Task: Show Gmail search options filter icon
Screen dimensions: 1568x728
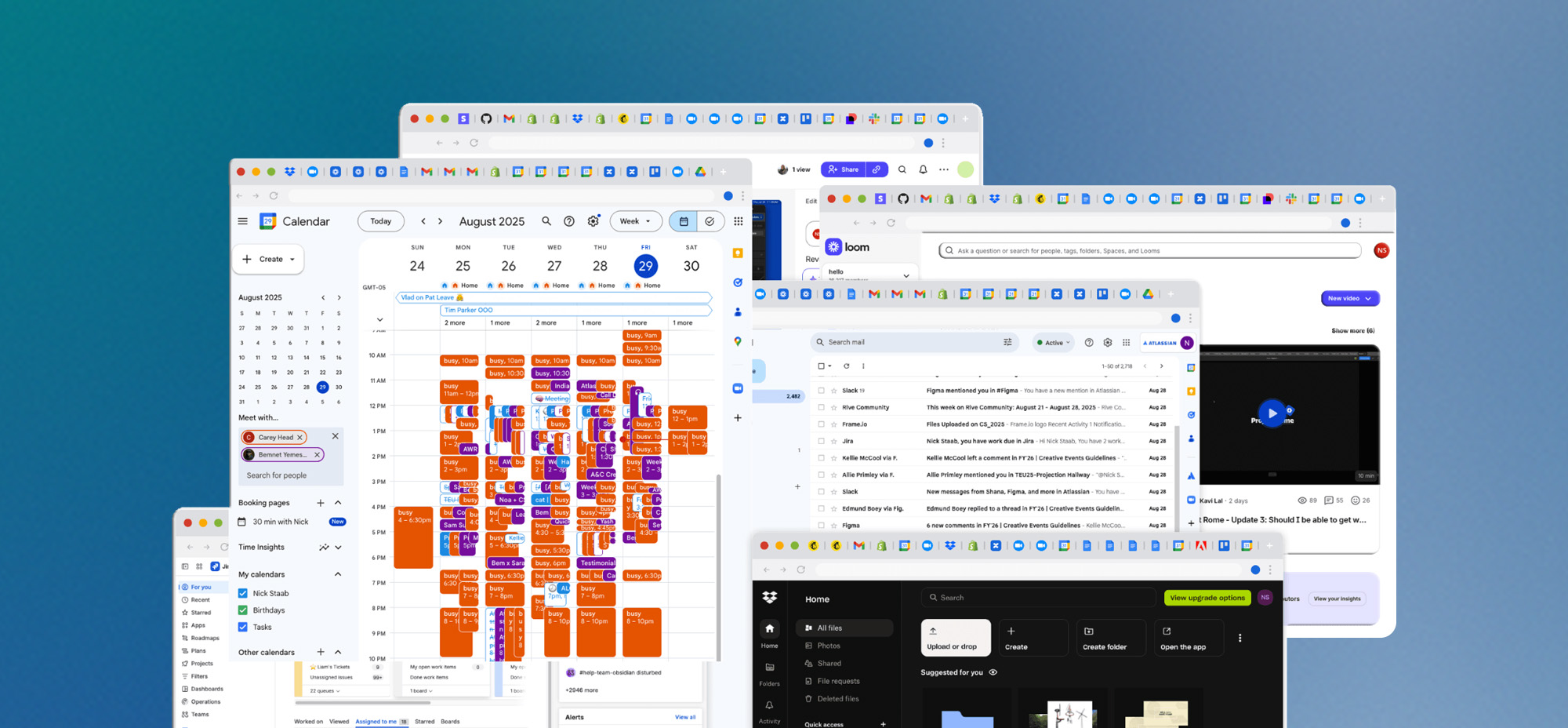Action: coord(1007,342)
